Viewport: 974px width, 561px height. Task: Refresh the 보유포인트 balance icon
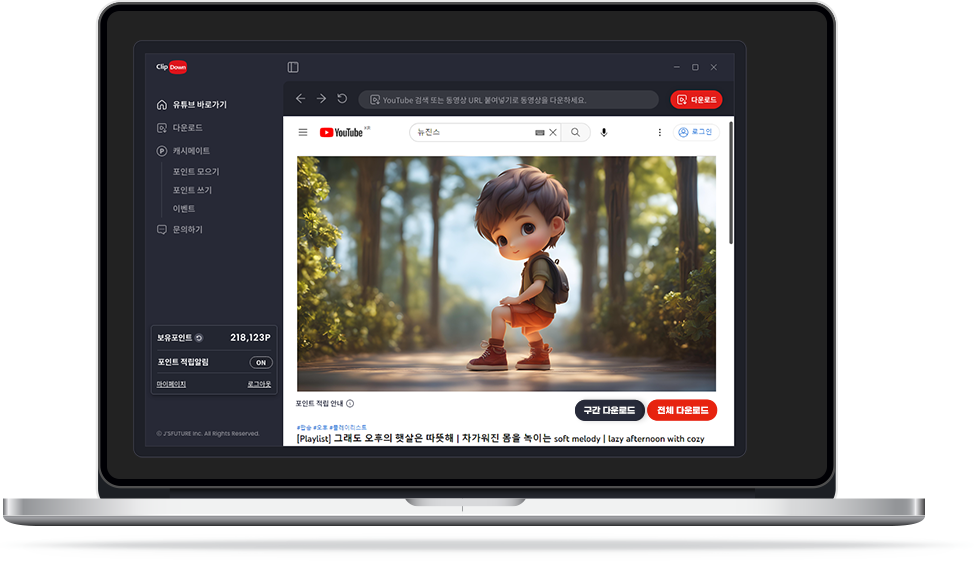[x=199, y=338]
